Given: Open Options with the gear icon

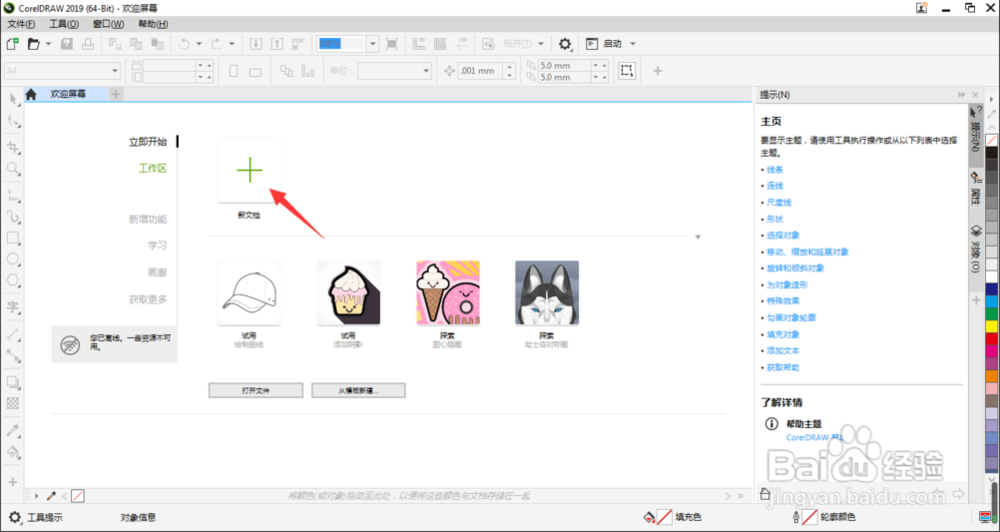Looking at the screenshot, I should [x=565, y=44].
